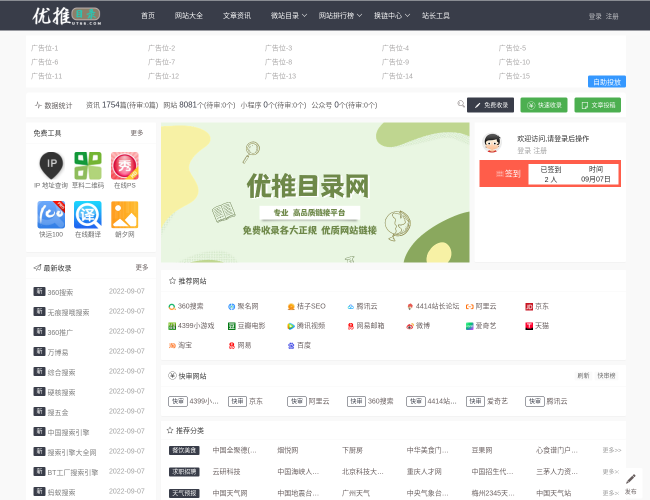Click the 发布 pencil icon
The width and height of the screenshot is (650, 500).
point(631,479)
